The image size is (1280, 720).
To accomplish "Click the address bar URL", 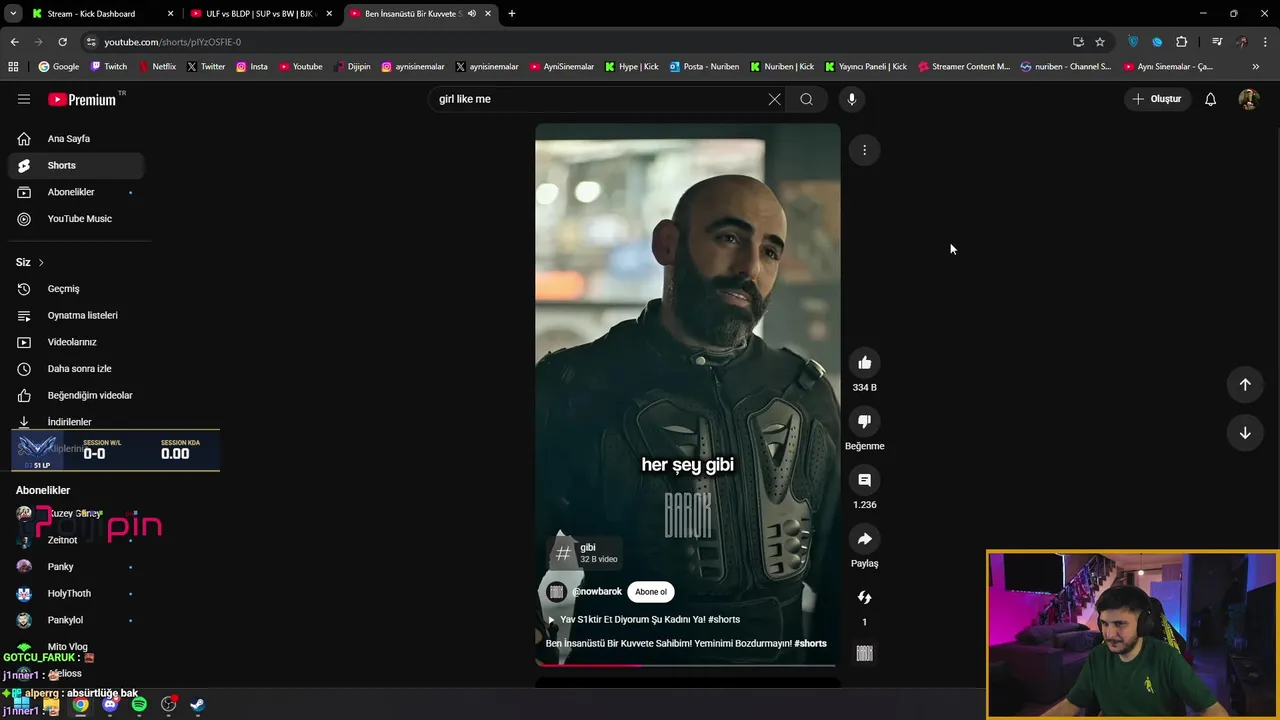I will (x=173, y=42).
